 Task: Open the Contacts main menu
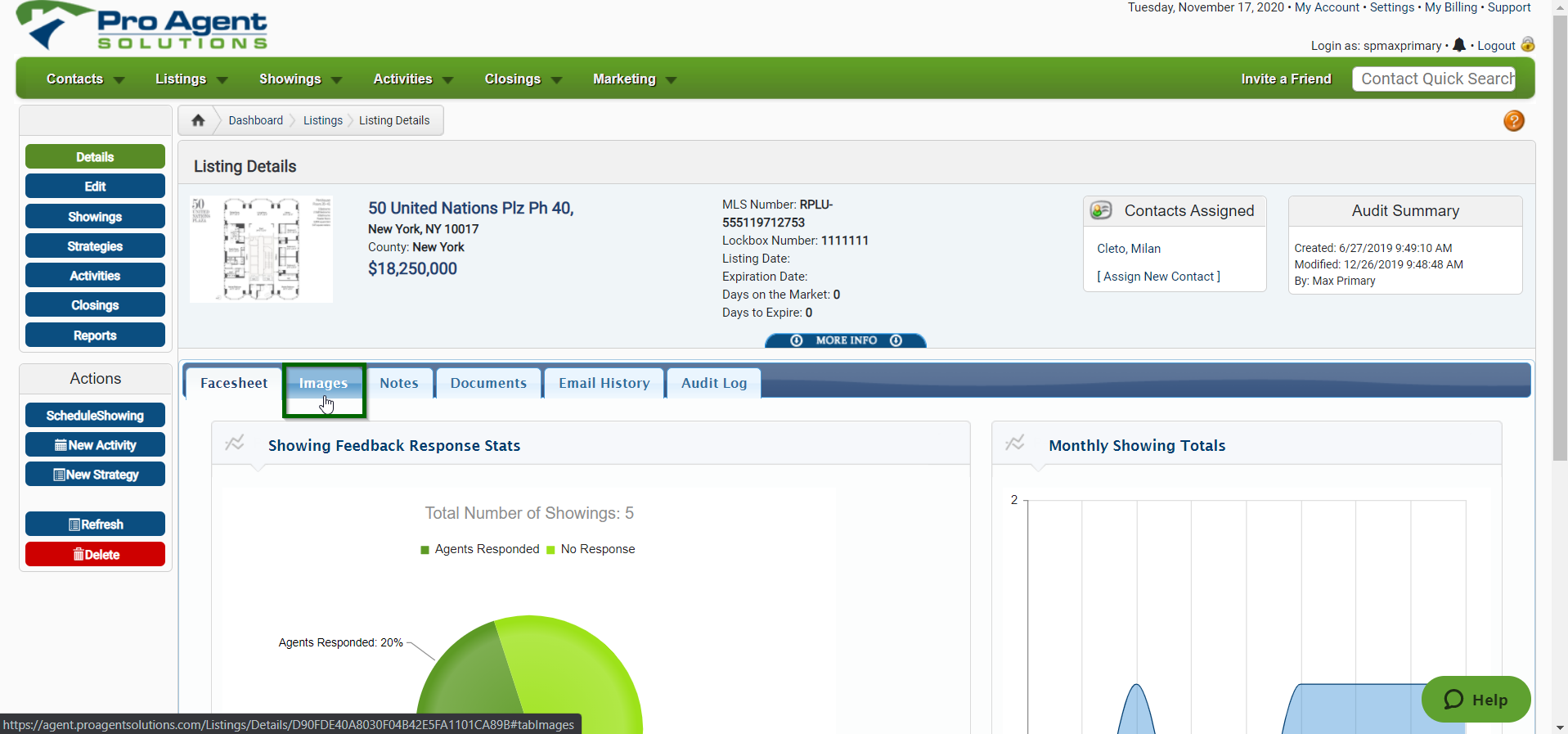click(x=74, y=79)
